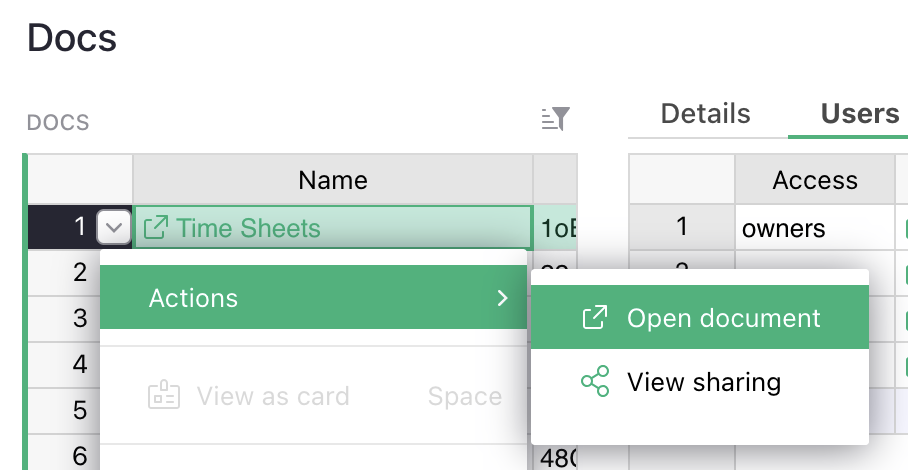Viewport: 908px width, 470px height.
Task: Switch to the Details tab
Action: [x=705, y=113]
